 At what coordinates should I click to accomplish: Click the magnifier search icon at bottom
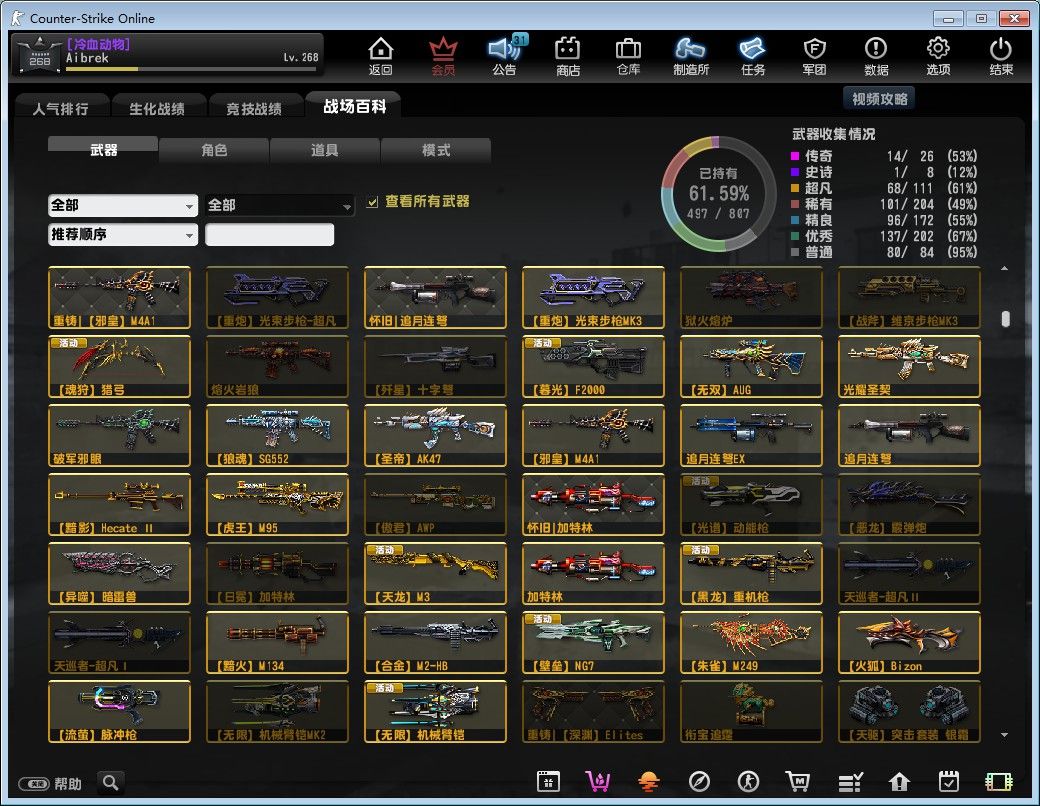tap(110, 782)
